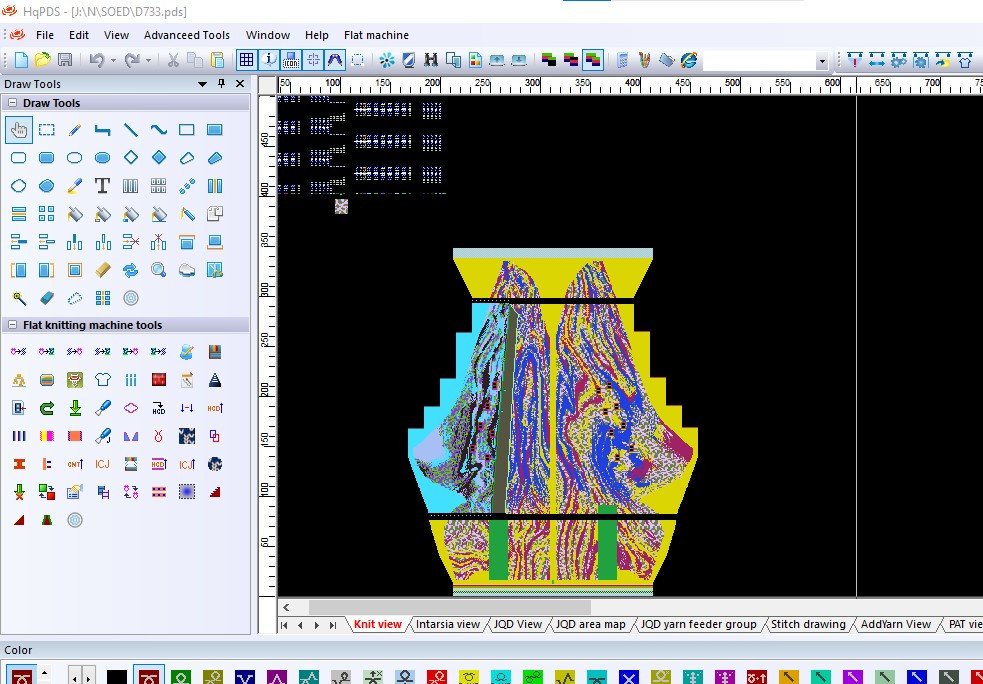Switch to the Intarsia view tab
The image size is (983, 684).
[448, 624]
